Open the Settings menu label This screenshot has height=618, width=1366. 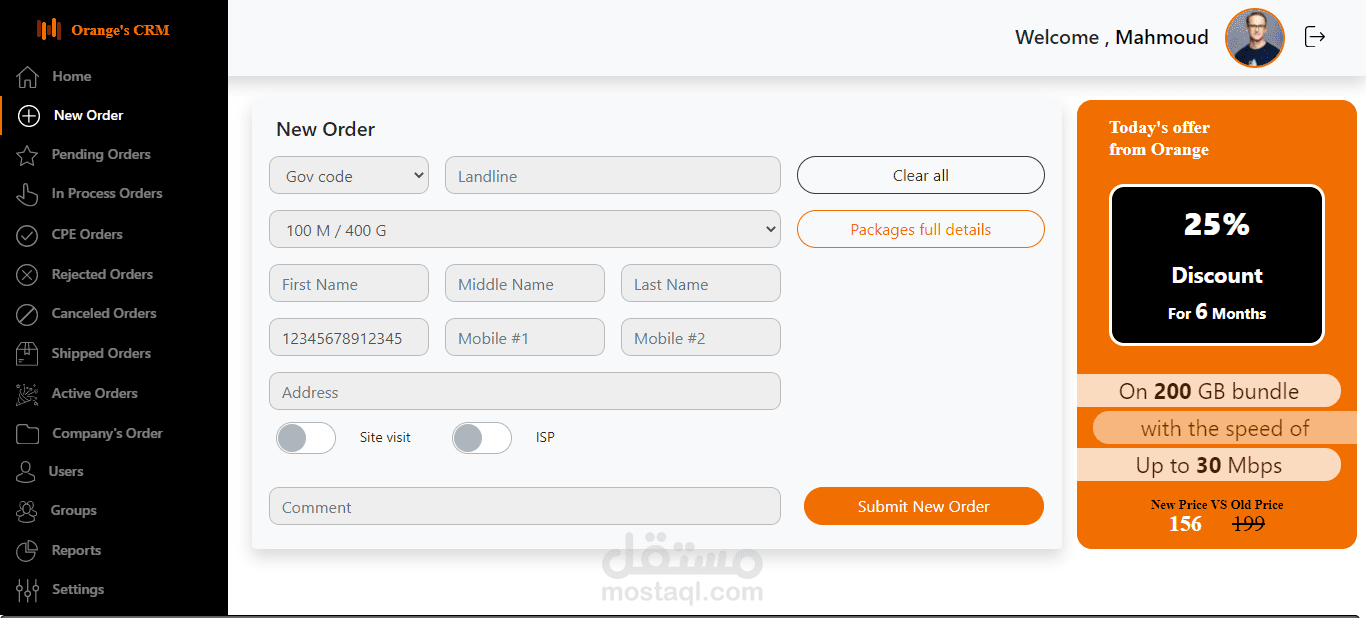[x=78, y=590]
